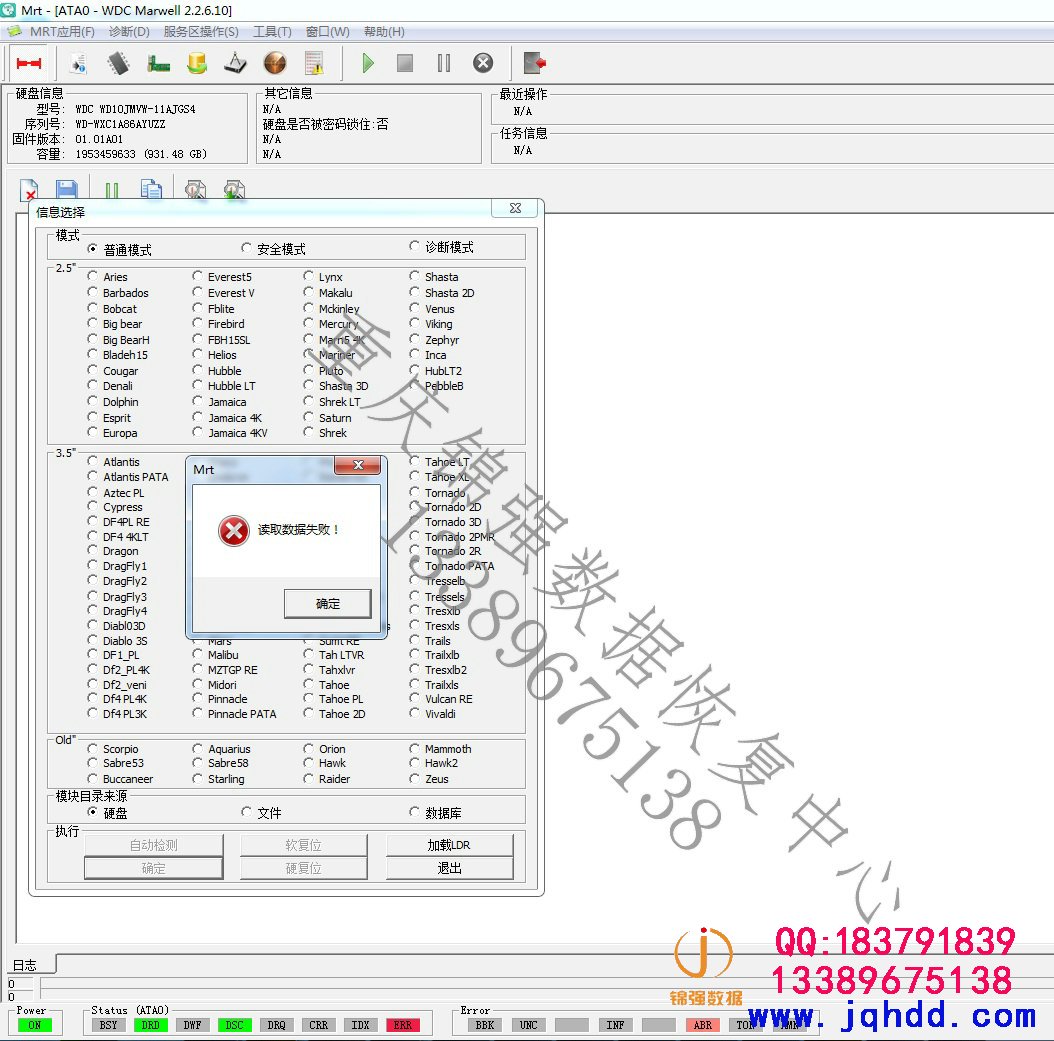Click the DRD status indicator
This screenshot has height=1041, width=1054.
click(151, 1025)
